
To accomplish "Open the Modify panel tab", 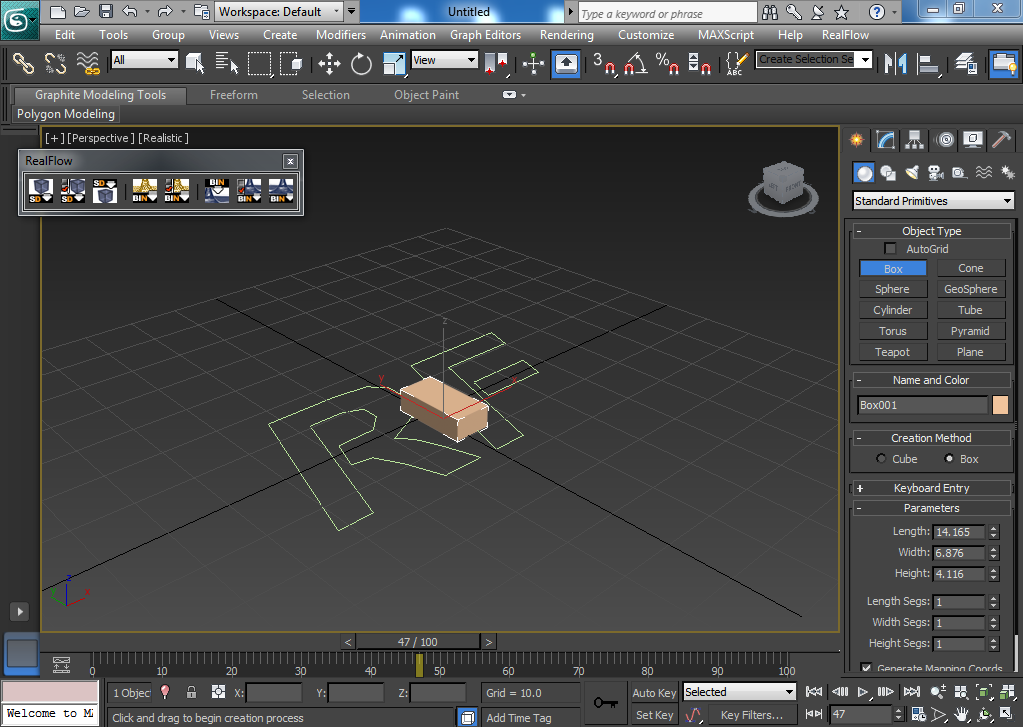I will pyautogui.click(x=885, y=140).
